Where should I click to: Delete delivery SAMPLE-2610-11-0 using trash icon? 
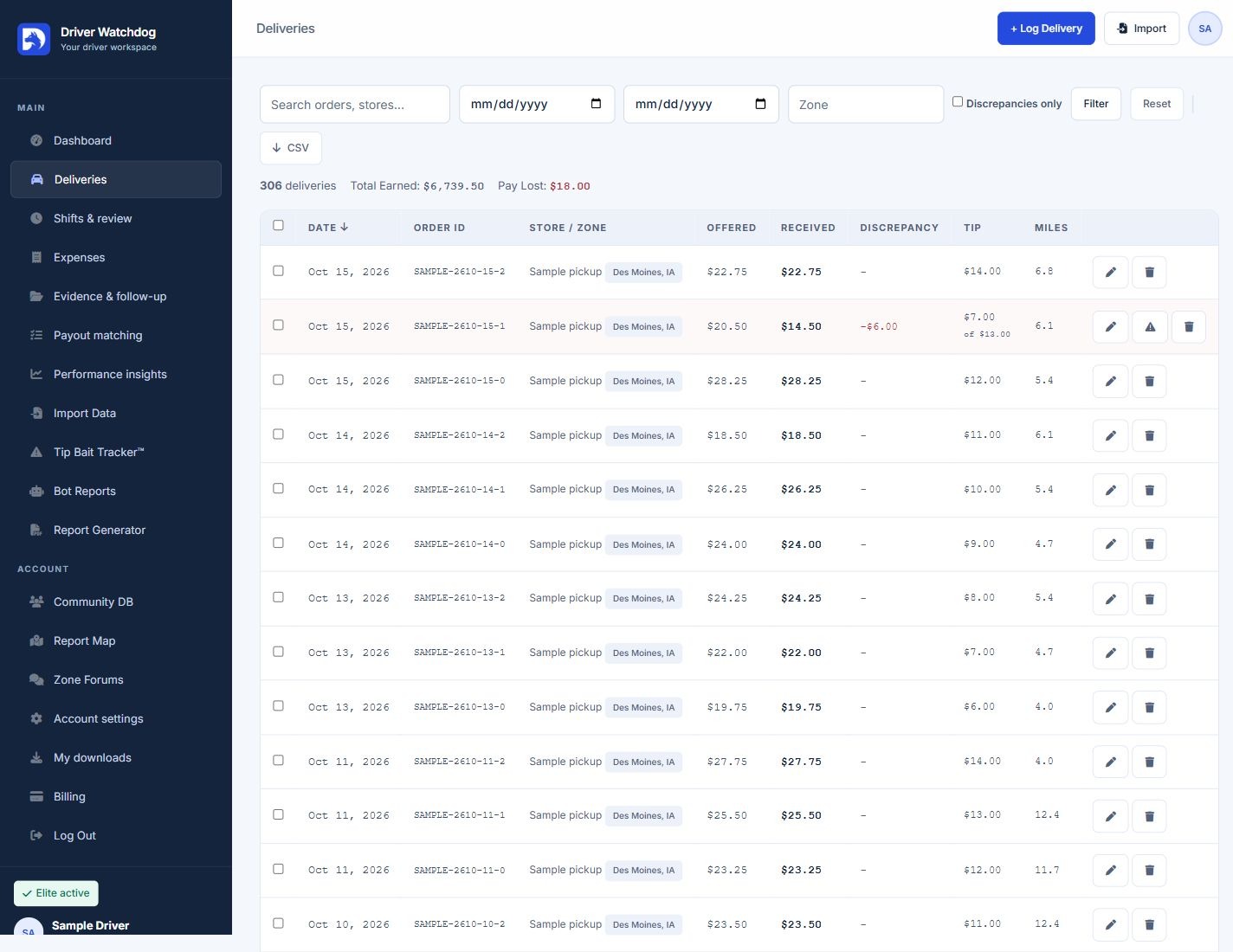pyautogui.click(x=1149, y=871)
